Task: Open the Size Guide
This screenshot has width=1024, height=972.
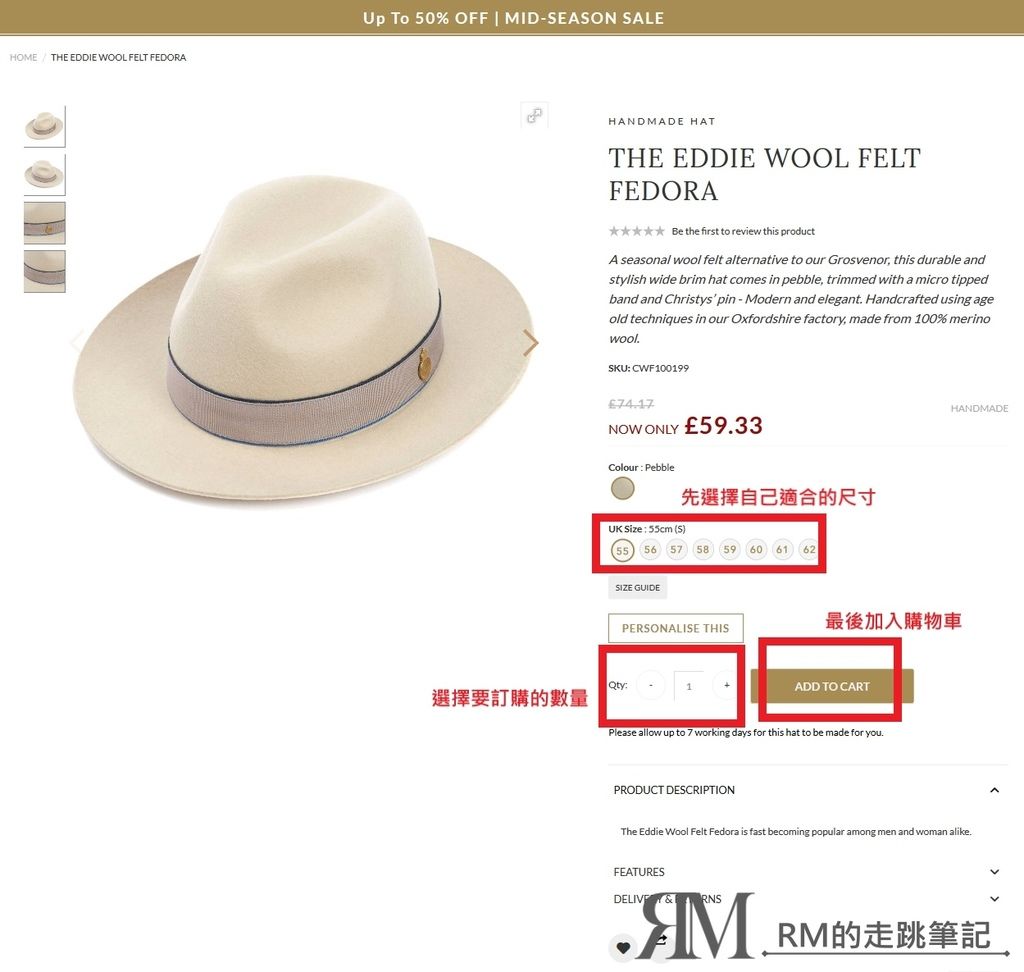Action: click(x=637, y=587)
